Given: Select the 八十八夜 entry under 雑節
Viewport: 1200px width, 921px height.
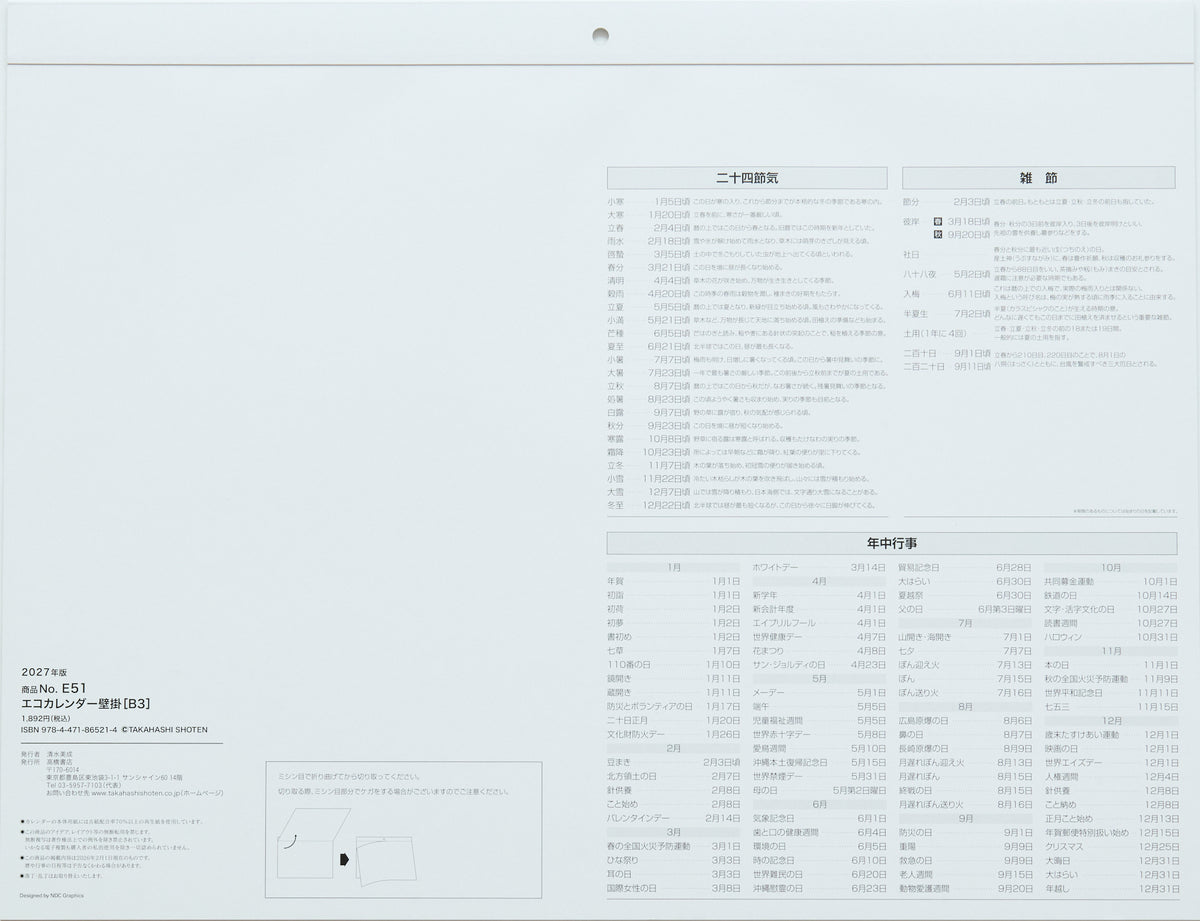Looking at the screenshot, I should pyautogui.click(x=919, y=273).
